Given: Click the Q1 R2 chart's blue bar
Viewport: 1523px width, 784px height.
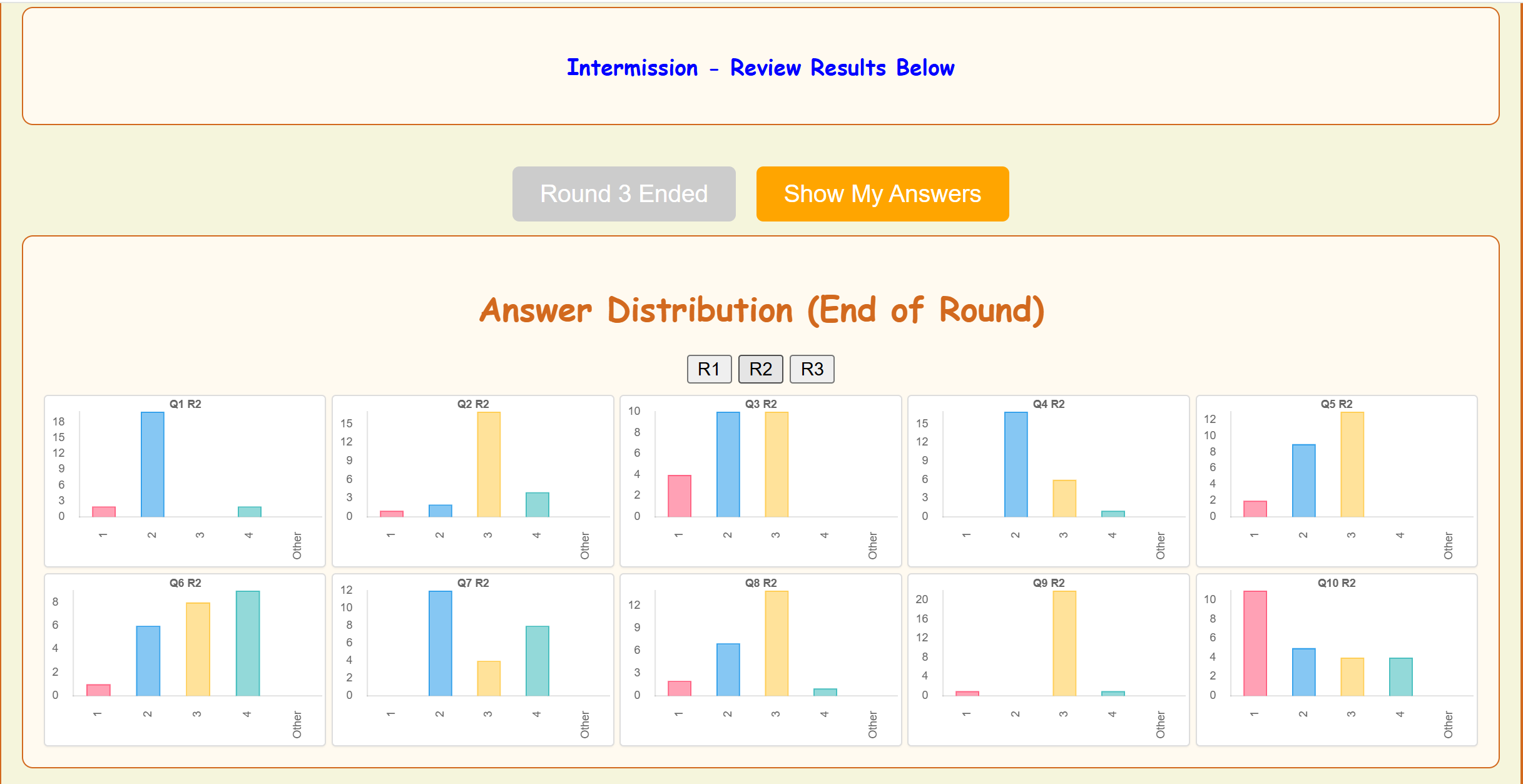Looking at the screenshot, I should pos(153,464).
